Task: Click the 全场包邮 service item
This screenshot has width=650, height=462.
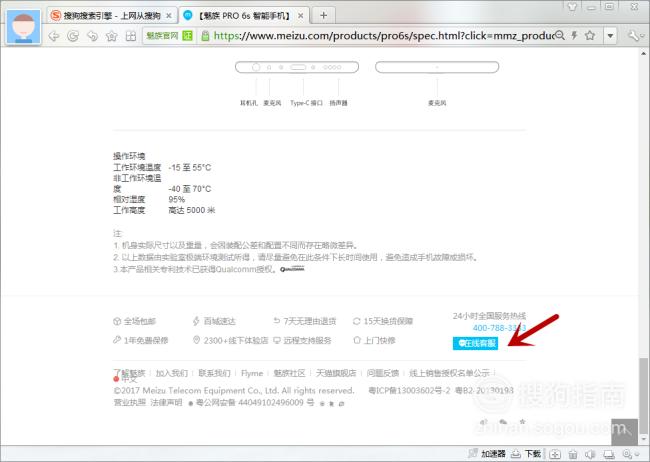Action: coord(135,321)
